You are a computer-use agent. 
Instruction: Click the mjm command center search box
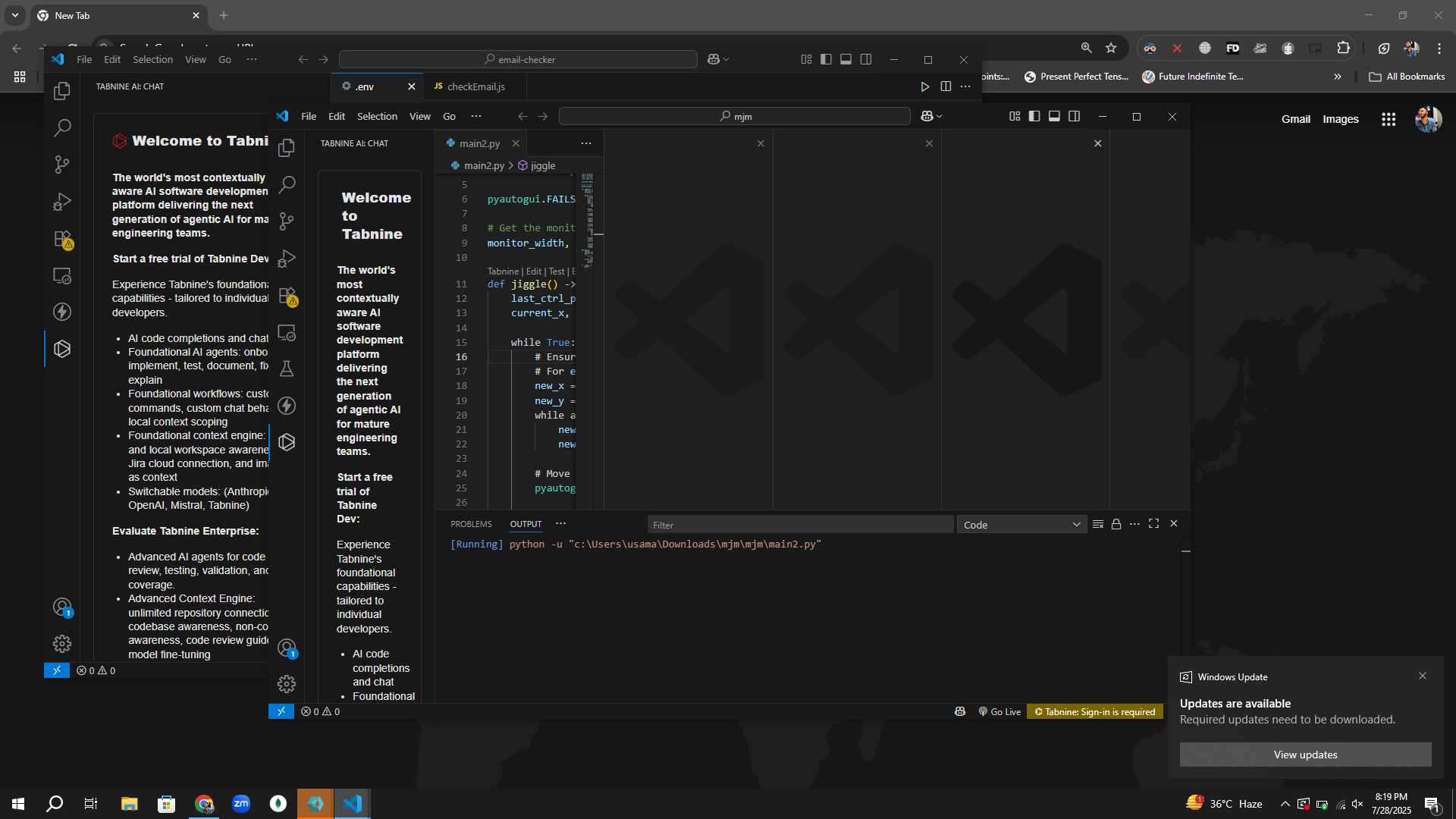click(734, 116)
